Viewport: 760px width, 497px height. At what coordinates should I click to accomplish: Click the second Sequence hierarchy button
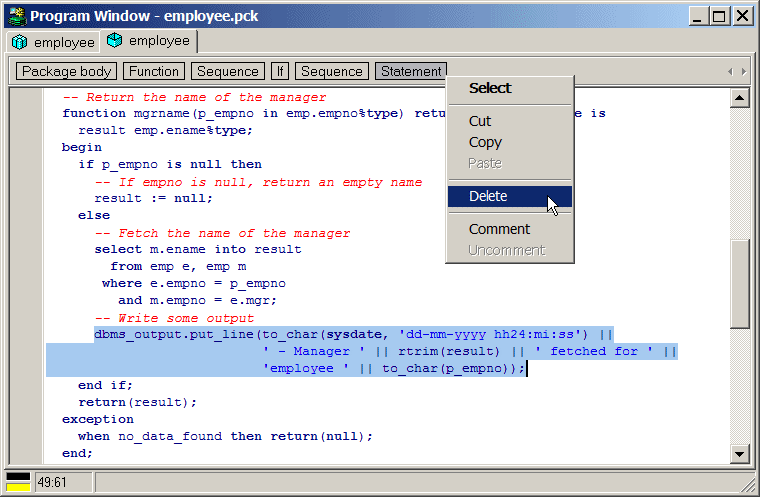click(332, 71)
